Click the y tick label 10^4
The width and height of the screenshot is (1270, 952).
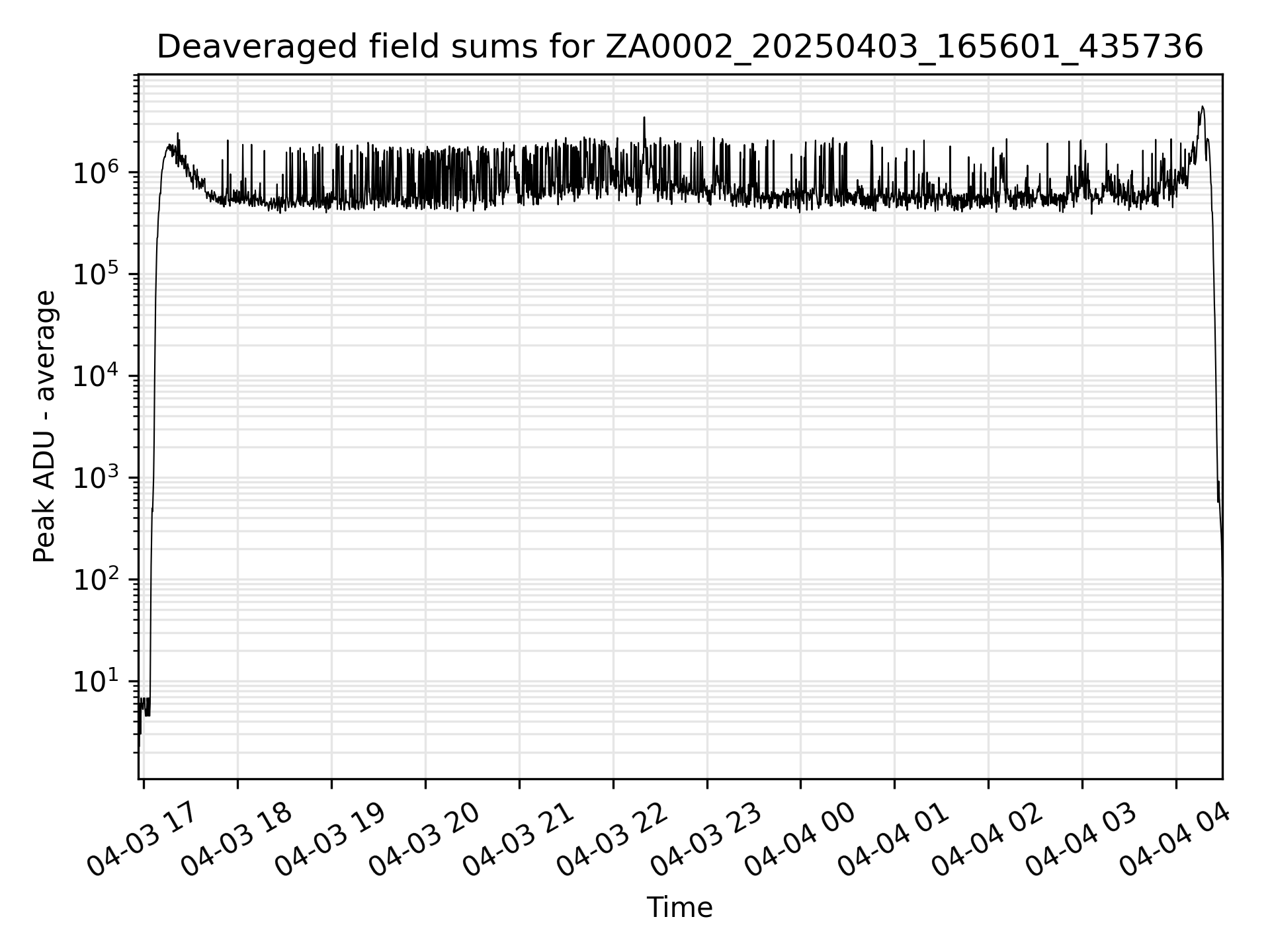[x=97, y=376]
